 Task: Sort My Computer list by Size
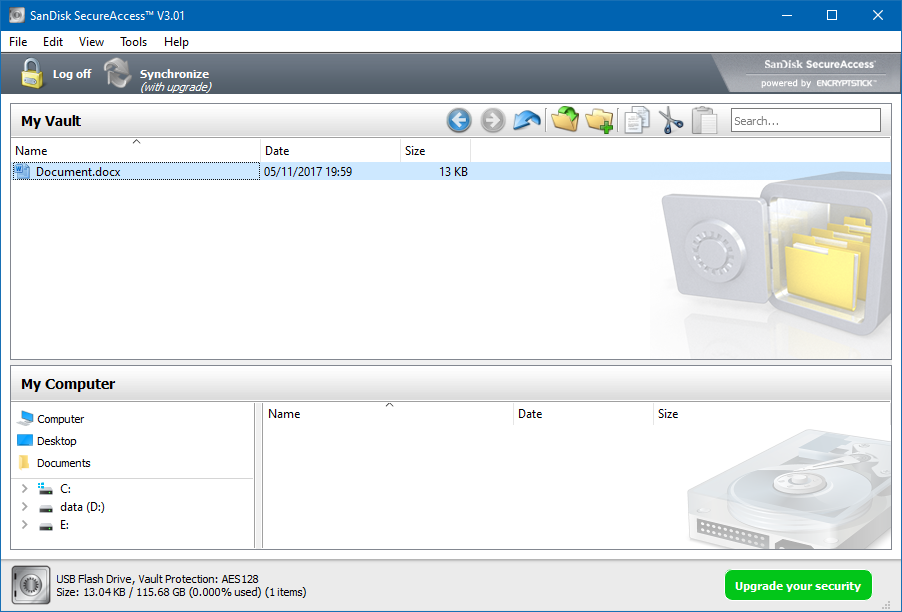668,414
